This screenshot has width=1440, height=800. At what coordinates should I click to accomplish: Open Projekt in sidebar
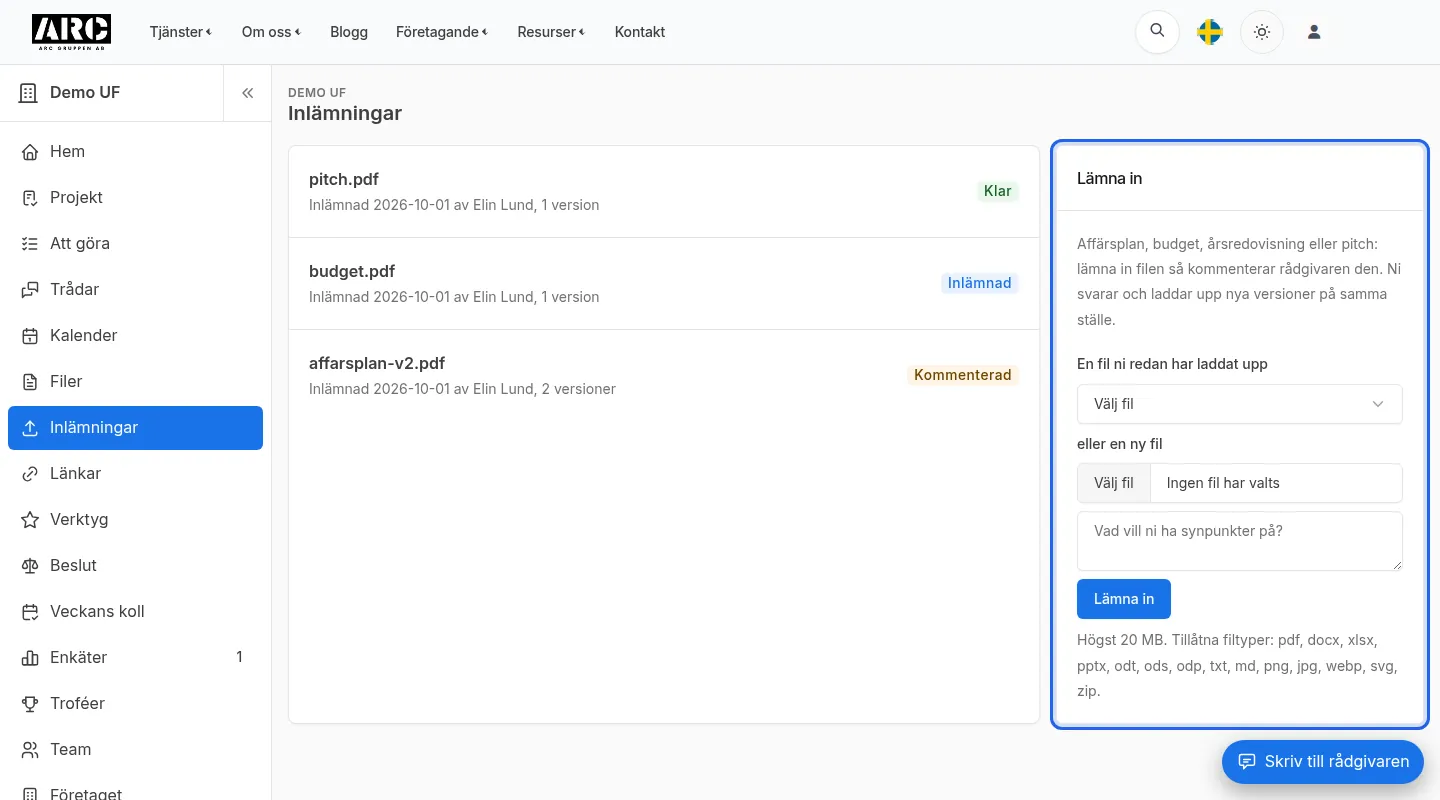click(135, 198)
